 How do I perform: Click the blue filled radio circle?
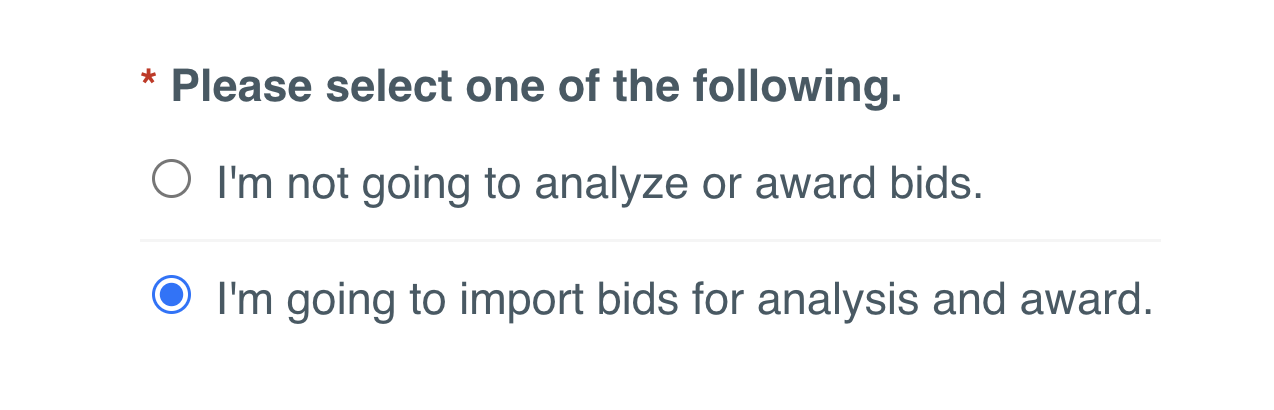coord(171,296)
